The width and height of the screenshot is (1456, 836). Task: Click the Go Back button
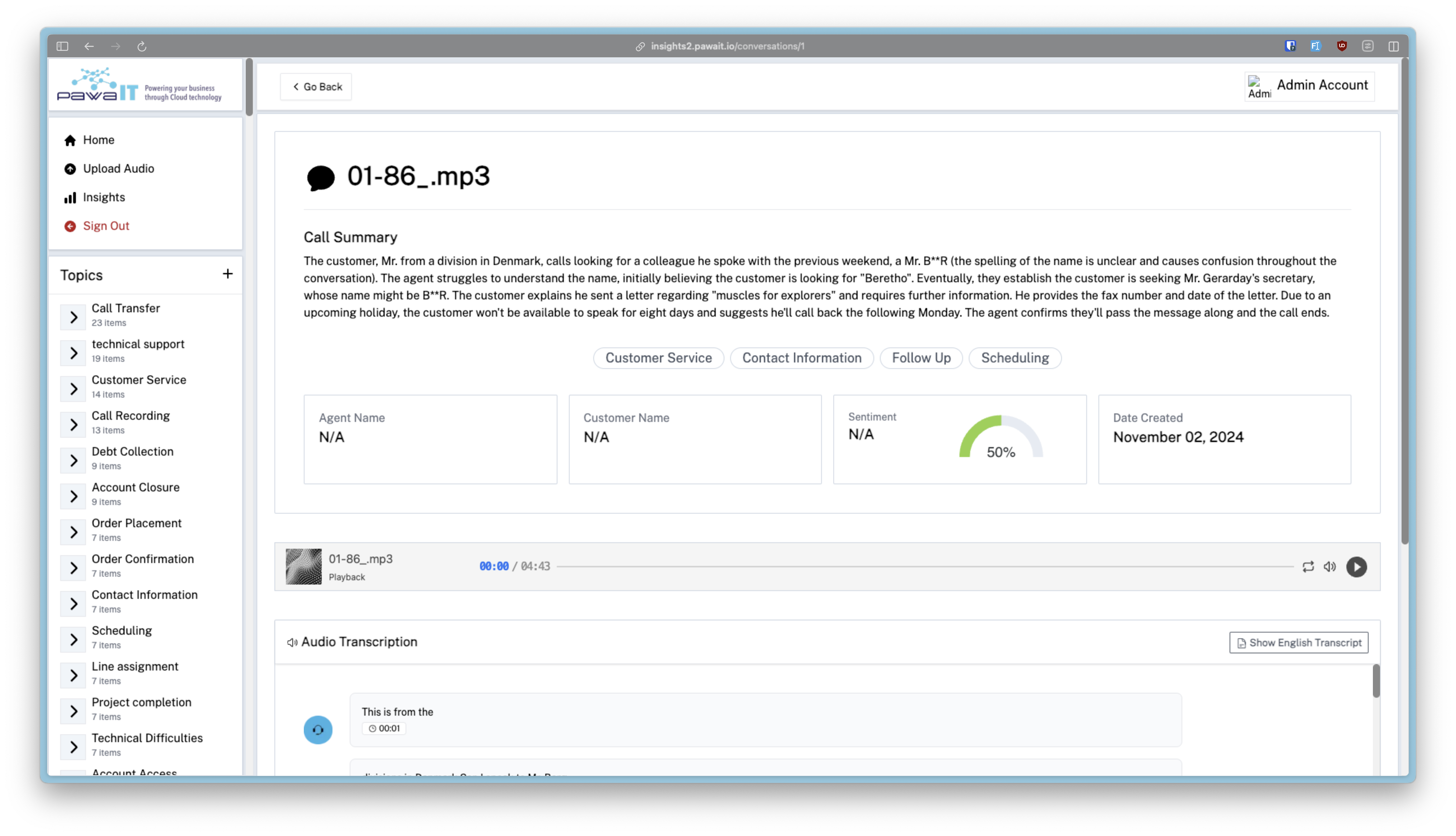(x=316, y=87)
